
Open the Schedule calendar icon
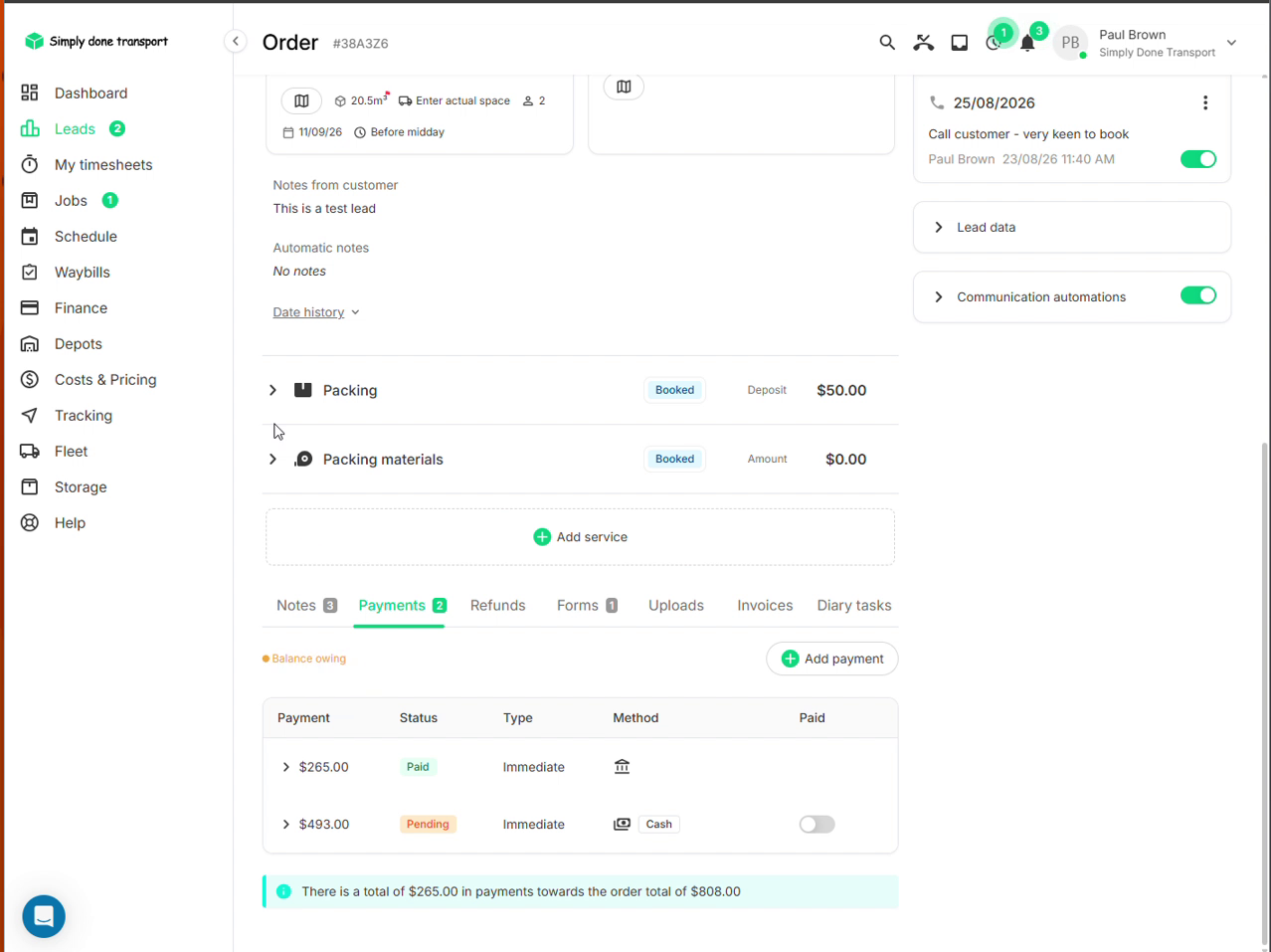click(x=30, y=236)
